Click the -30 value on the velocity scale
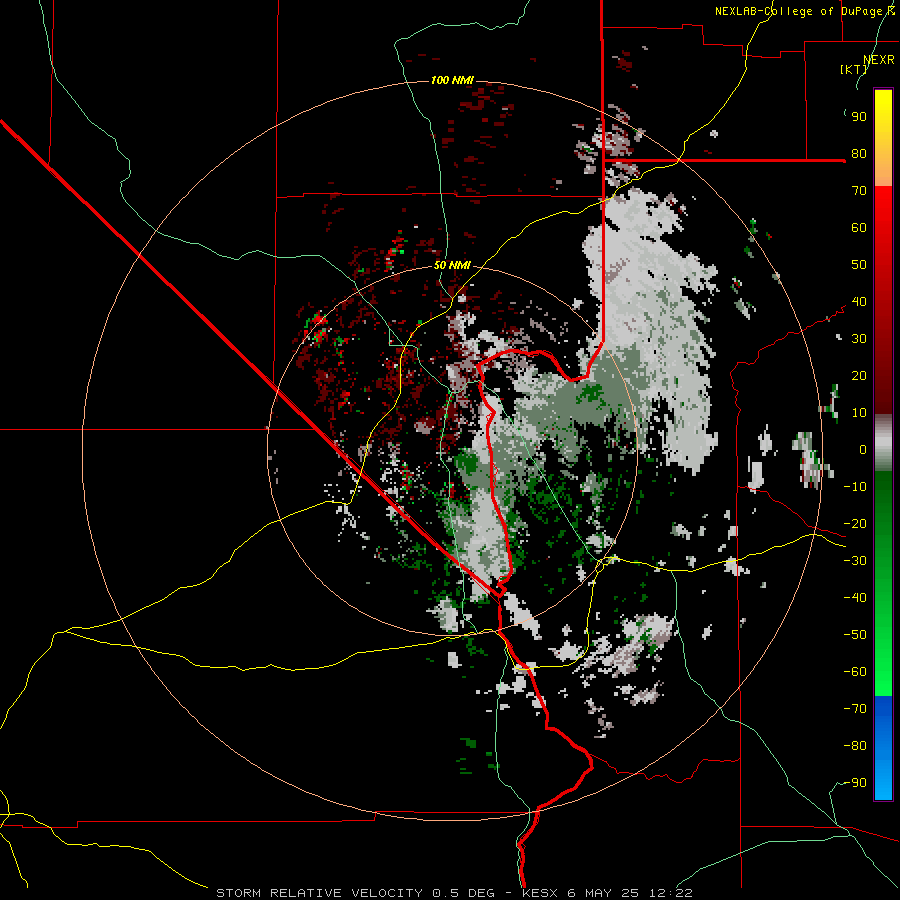The image size is (900, 900). click(x=855, y=561)
